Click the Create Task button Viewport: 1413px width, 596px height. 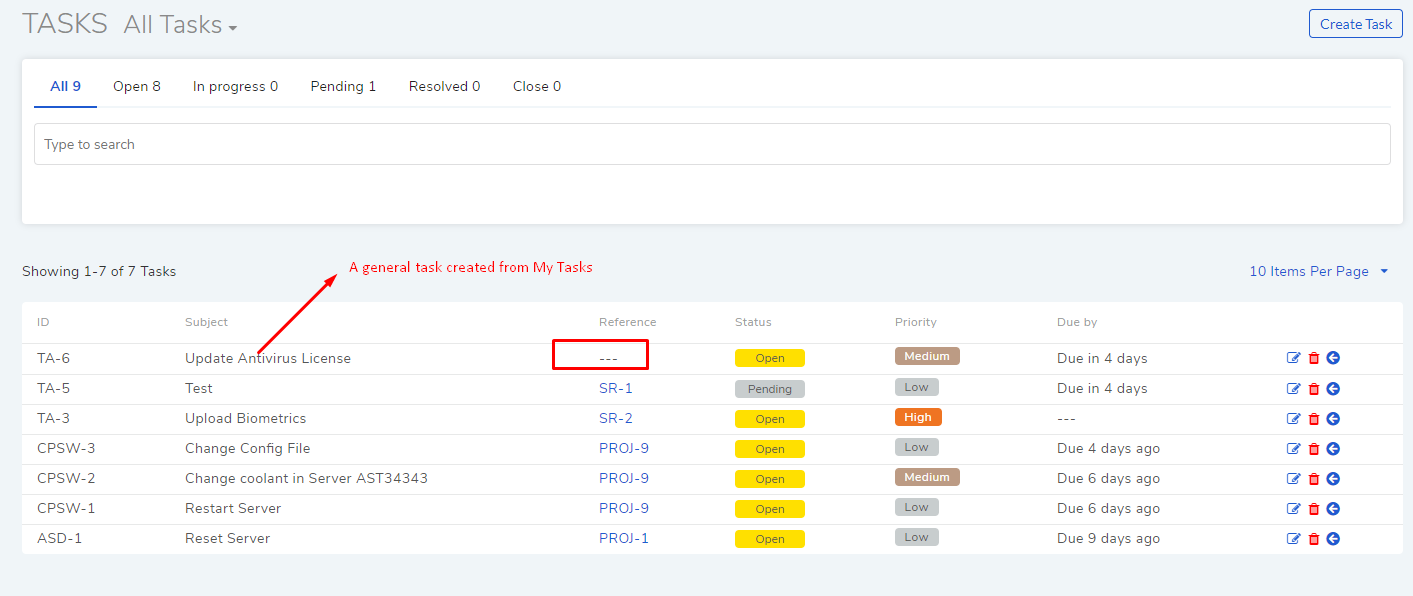(x=1355, y=24)
